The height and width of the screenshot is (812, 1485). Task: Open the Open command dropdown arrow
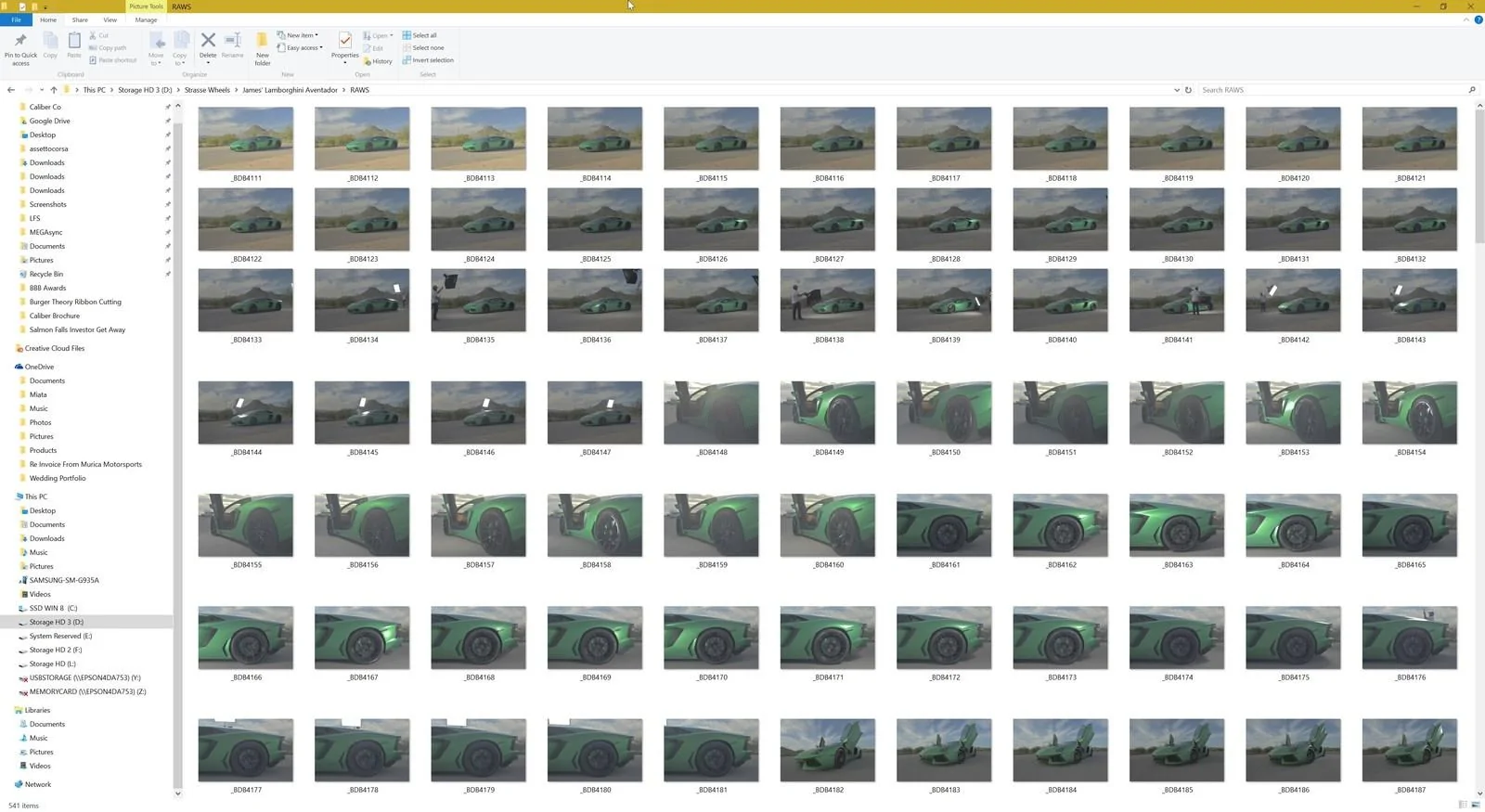392,35
